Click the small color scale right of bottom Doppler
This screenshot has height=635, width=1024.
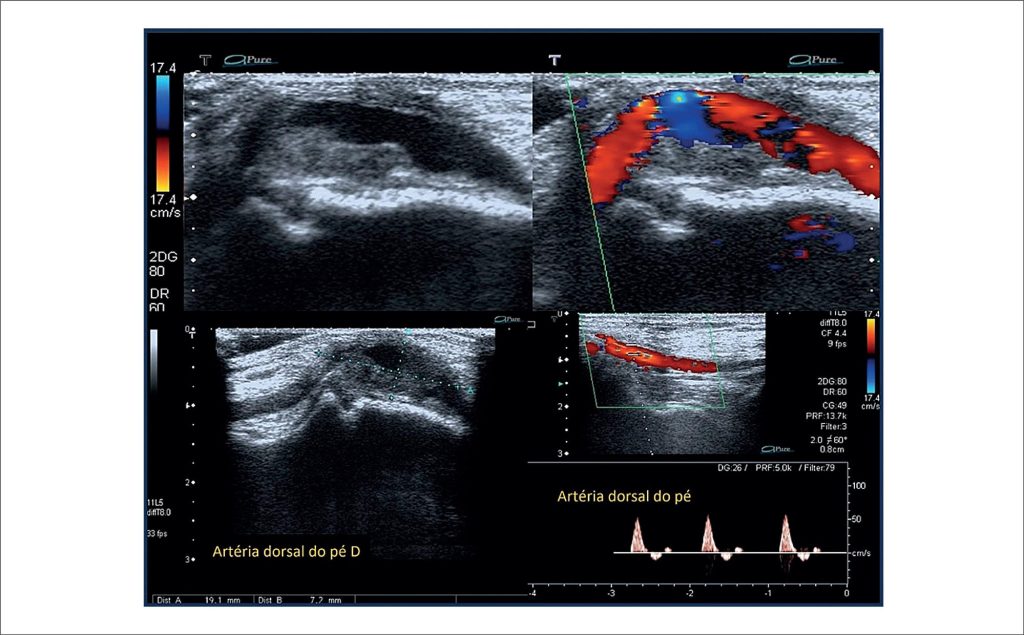pyautogui.click(x=871, y=358)
